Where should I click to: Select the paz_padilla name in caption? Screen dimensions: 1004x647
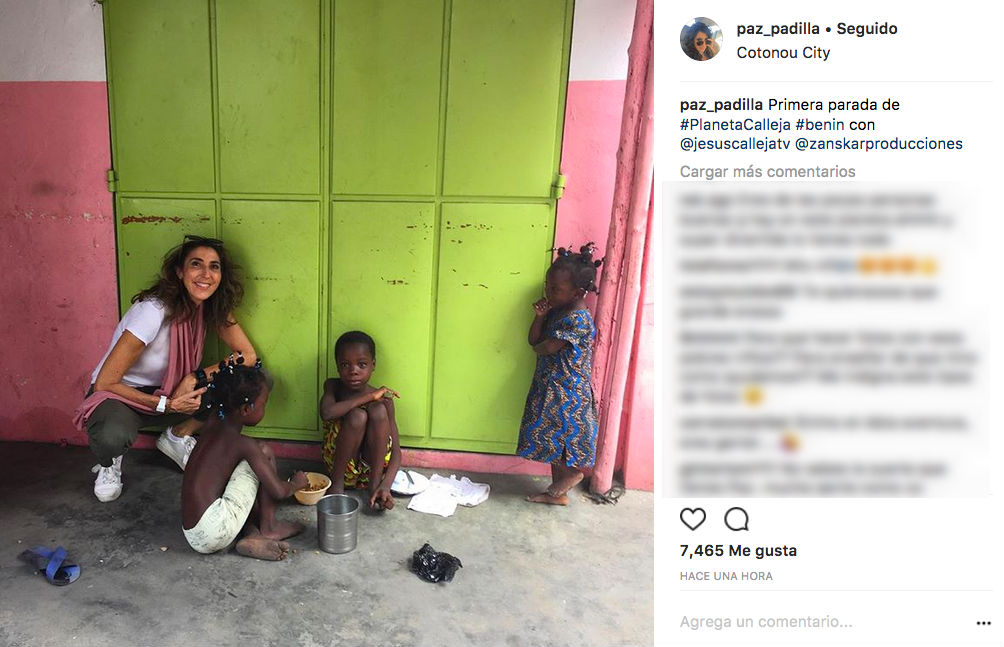[721, 104]
